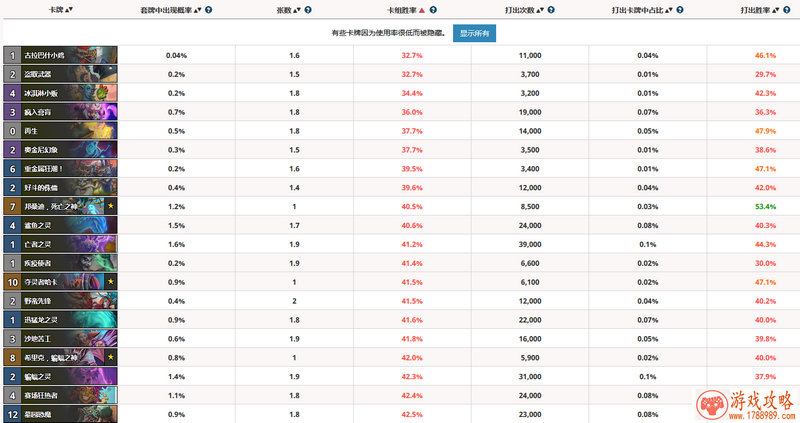Sort by 打出胜率 column header

(x=760, y=10)
